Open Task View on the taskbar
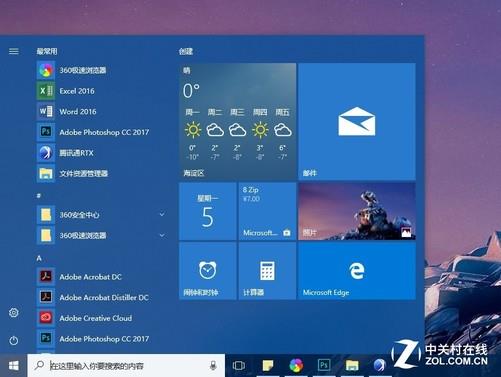This screenshot has height=377, width=501. (x=239, y=366)
